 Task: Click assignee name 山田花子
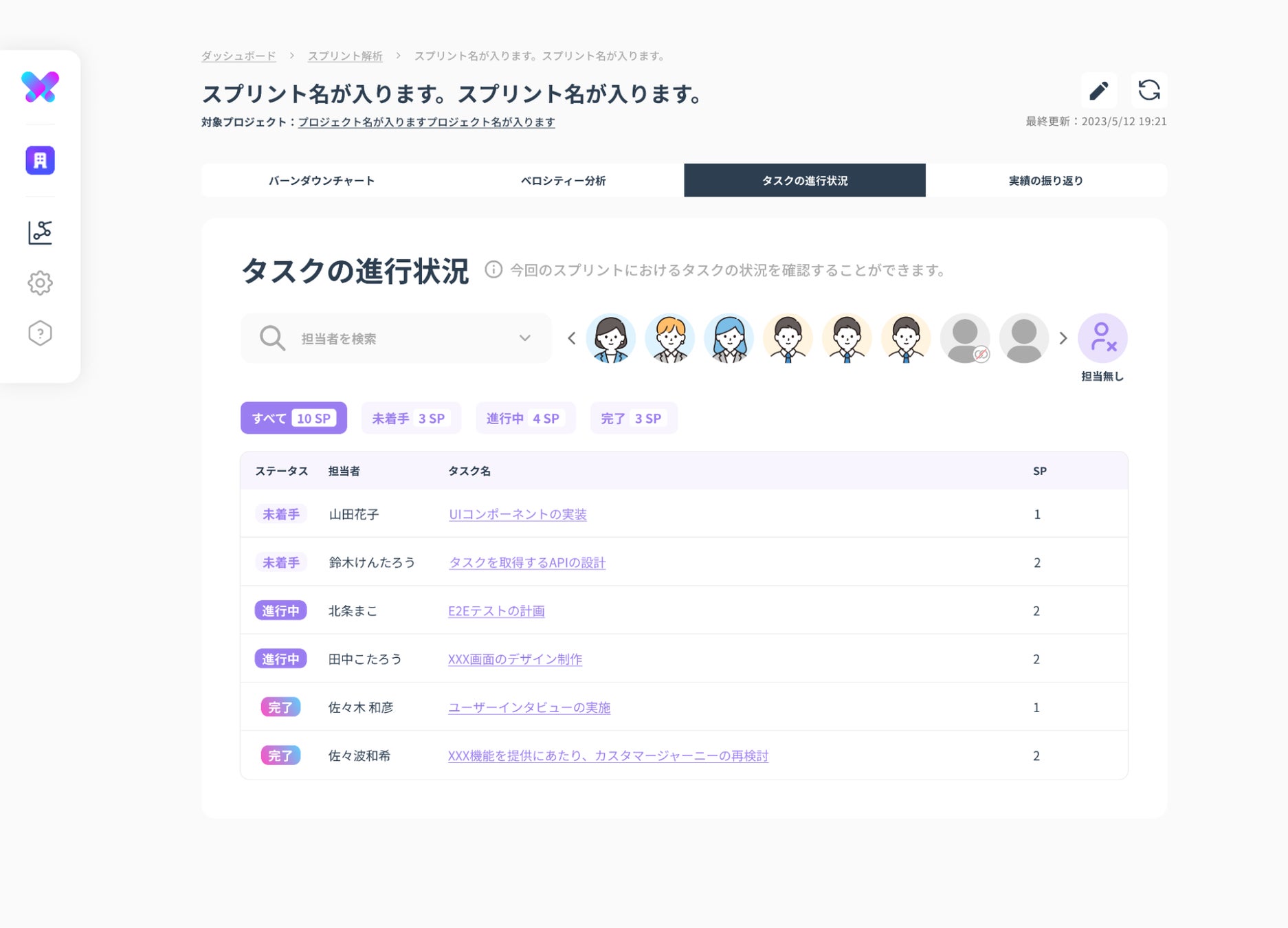click(354, 514)
